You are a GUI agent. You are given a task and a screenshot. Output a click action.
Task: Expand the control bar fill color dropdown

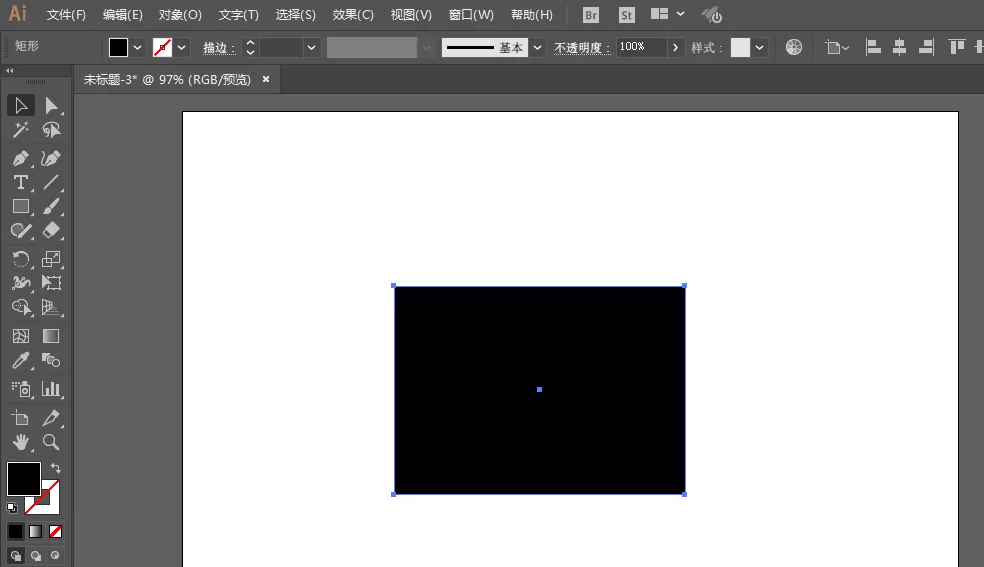point(137,48)
